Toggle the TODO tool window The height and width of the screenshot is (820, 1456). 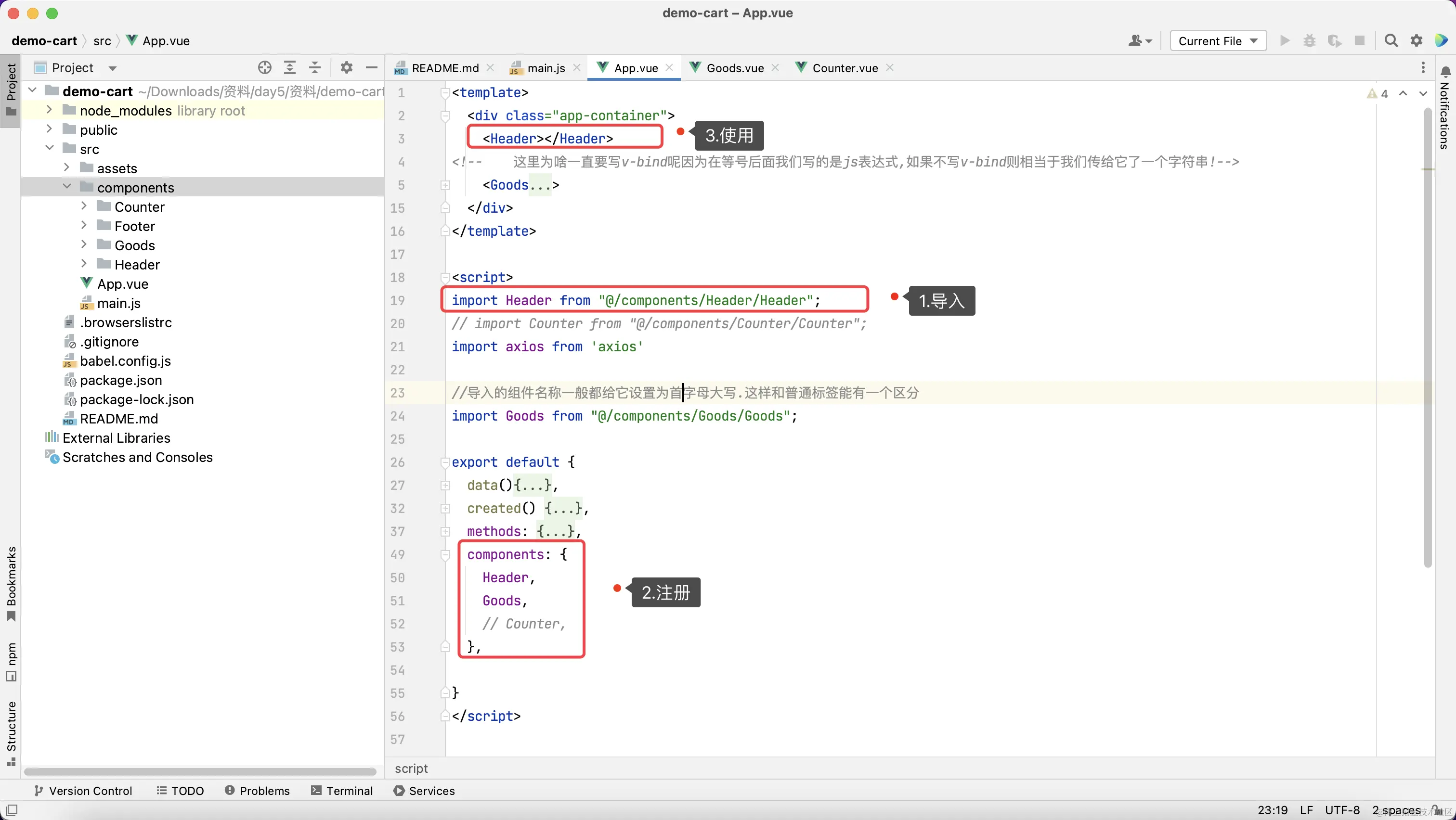tap(181, 791)
